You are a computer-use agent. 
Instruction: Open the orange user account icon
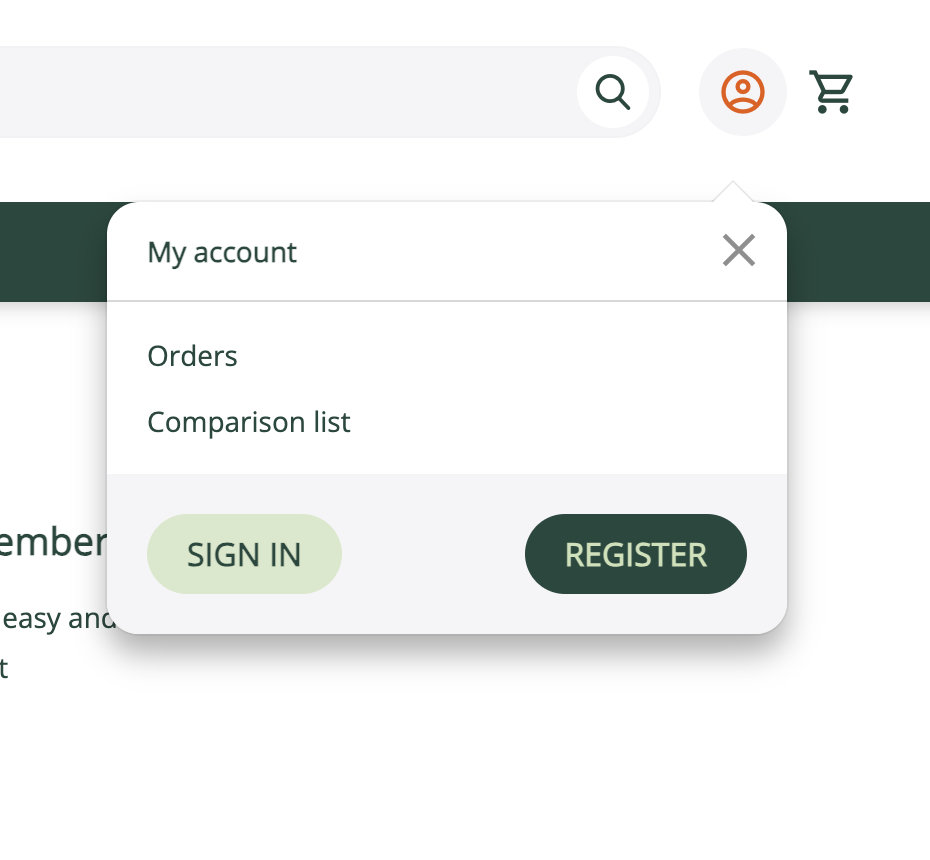point(743,92)
